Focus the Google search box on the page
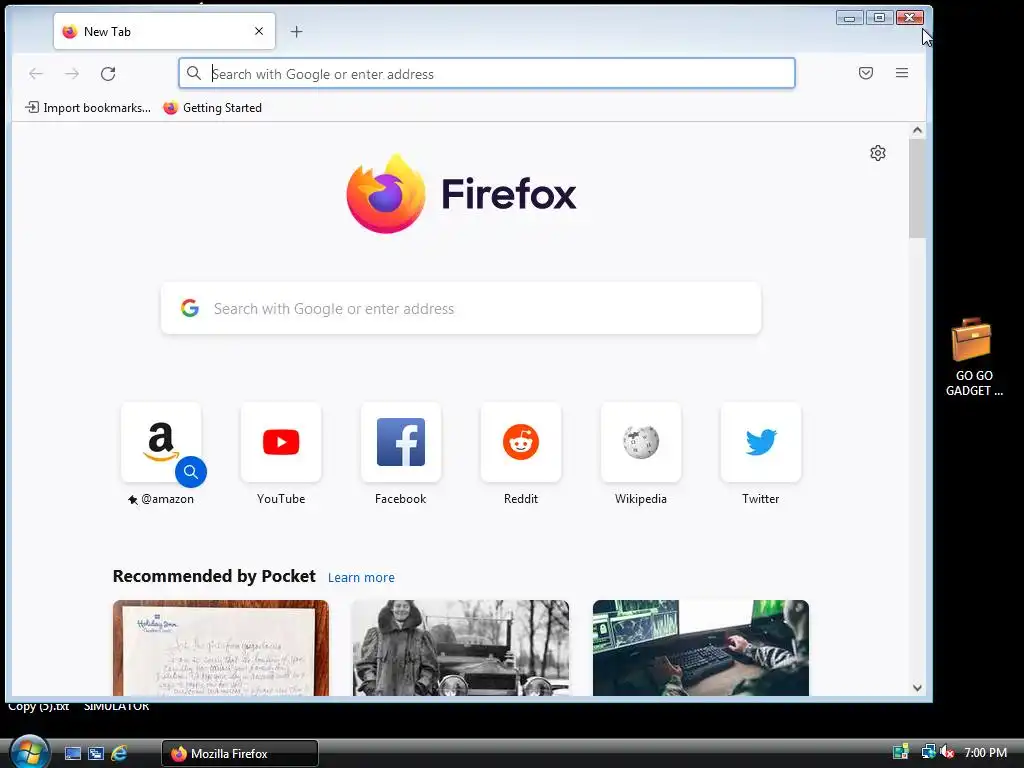 click(461, 308)
